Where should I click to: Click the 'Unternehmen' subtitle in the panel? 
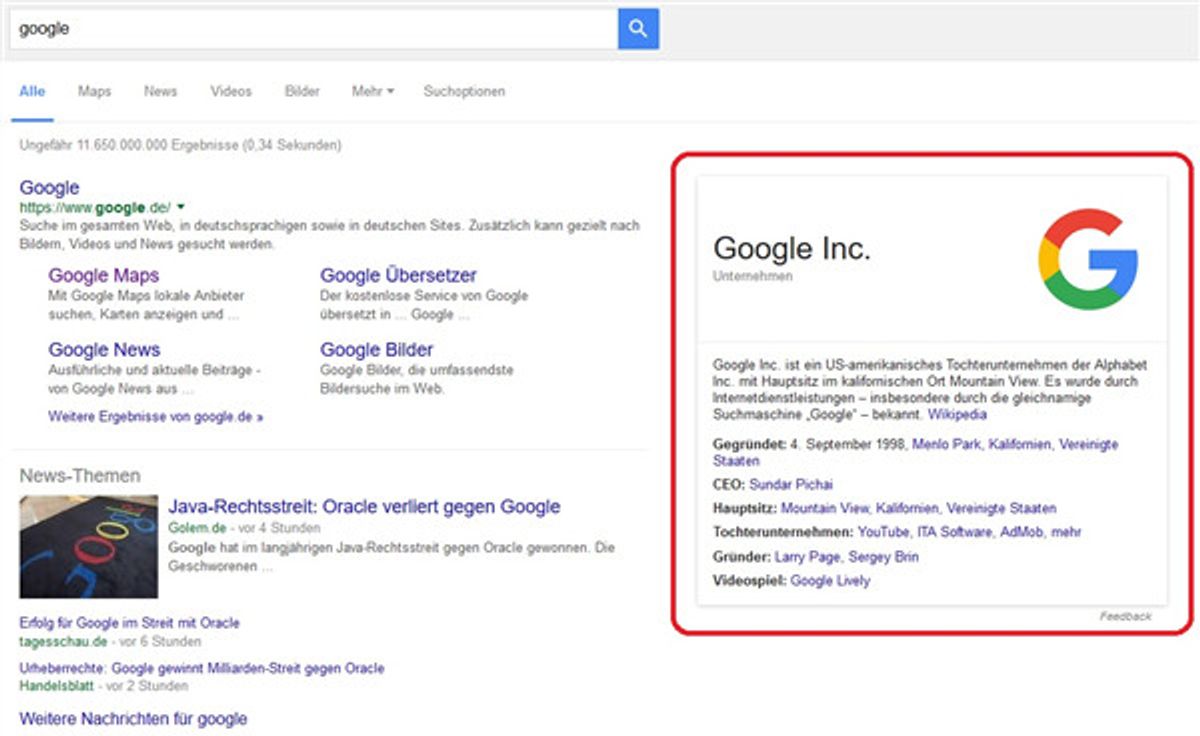pos(753,276)
